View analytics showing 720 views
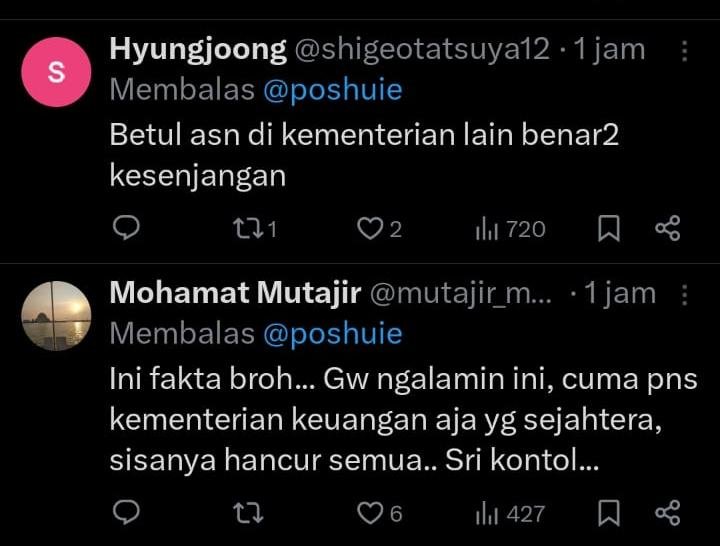This screenshot has width=720, height=546. (510, 229)
